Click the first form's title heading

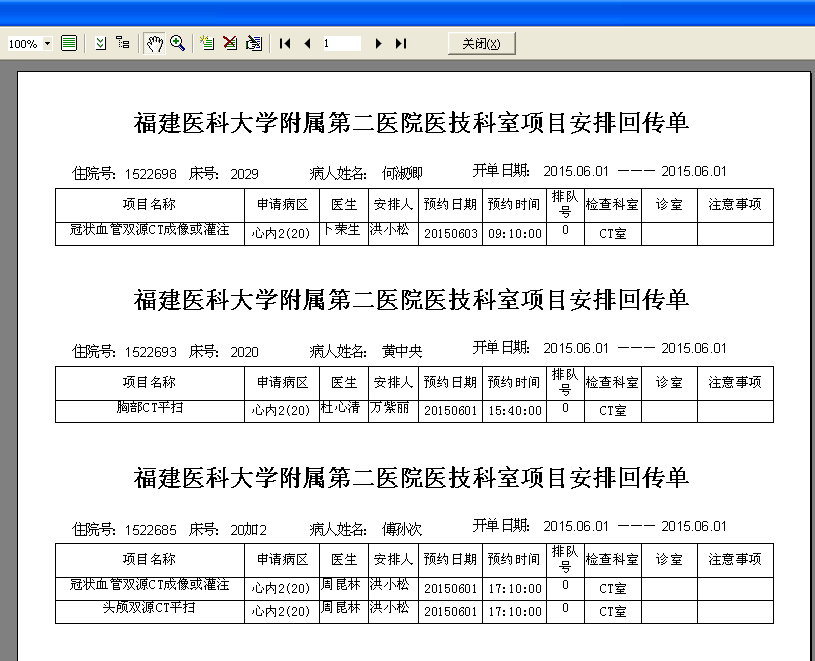411,123
